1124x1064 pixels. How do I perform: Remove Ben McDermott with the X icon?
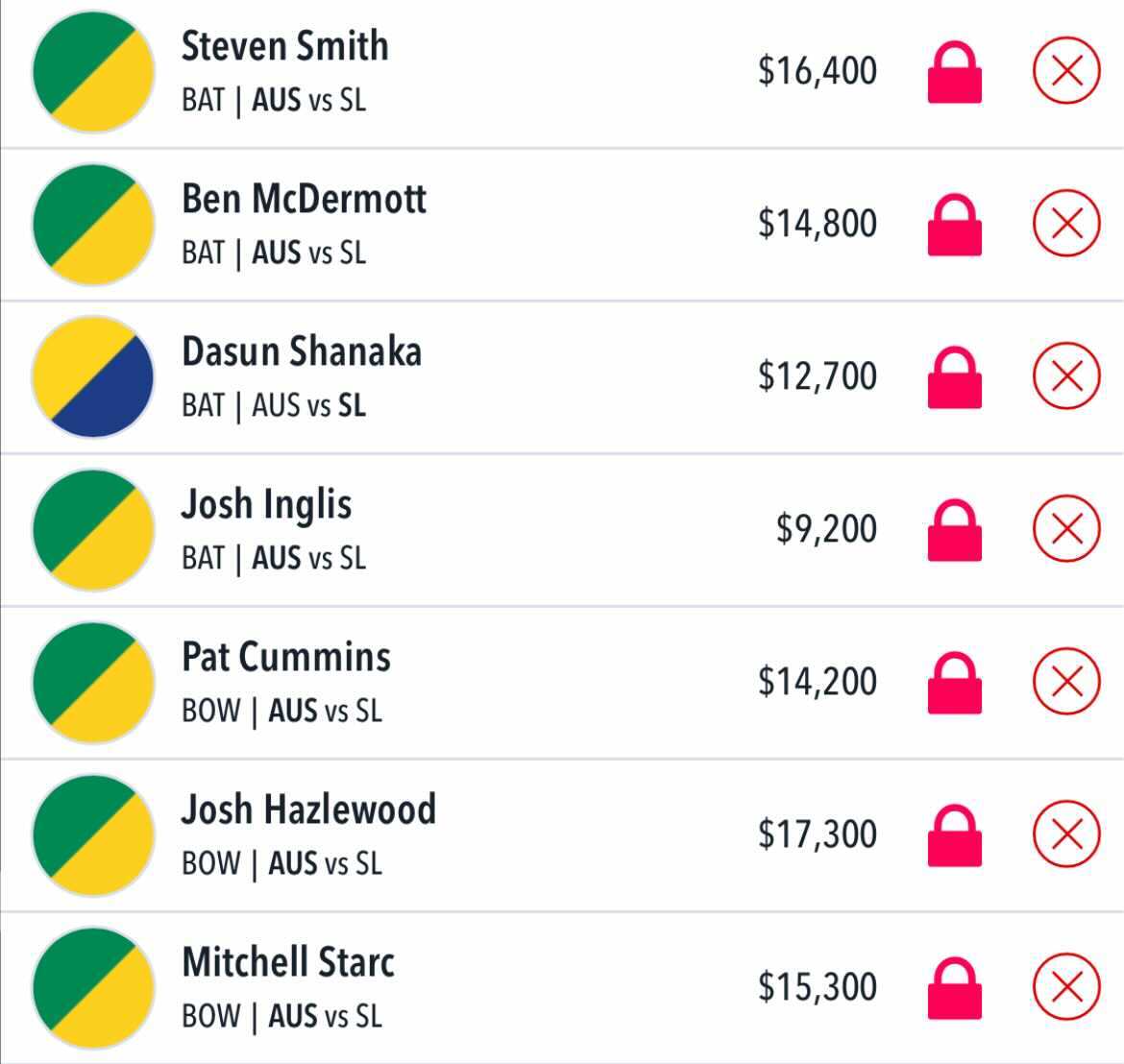point(1066,223)
